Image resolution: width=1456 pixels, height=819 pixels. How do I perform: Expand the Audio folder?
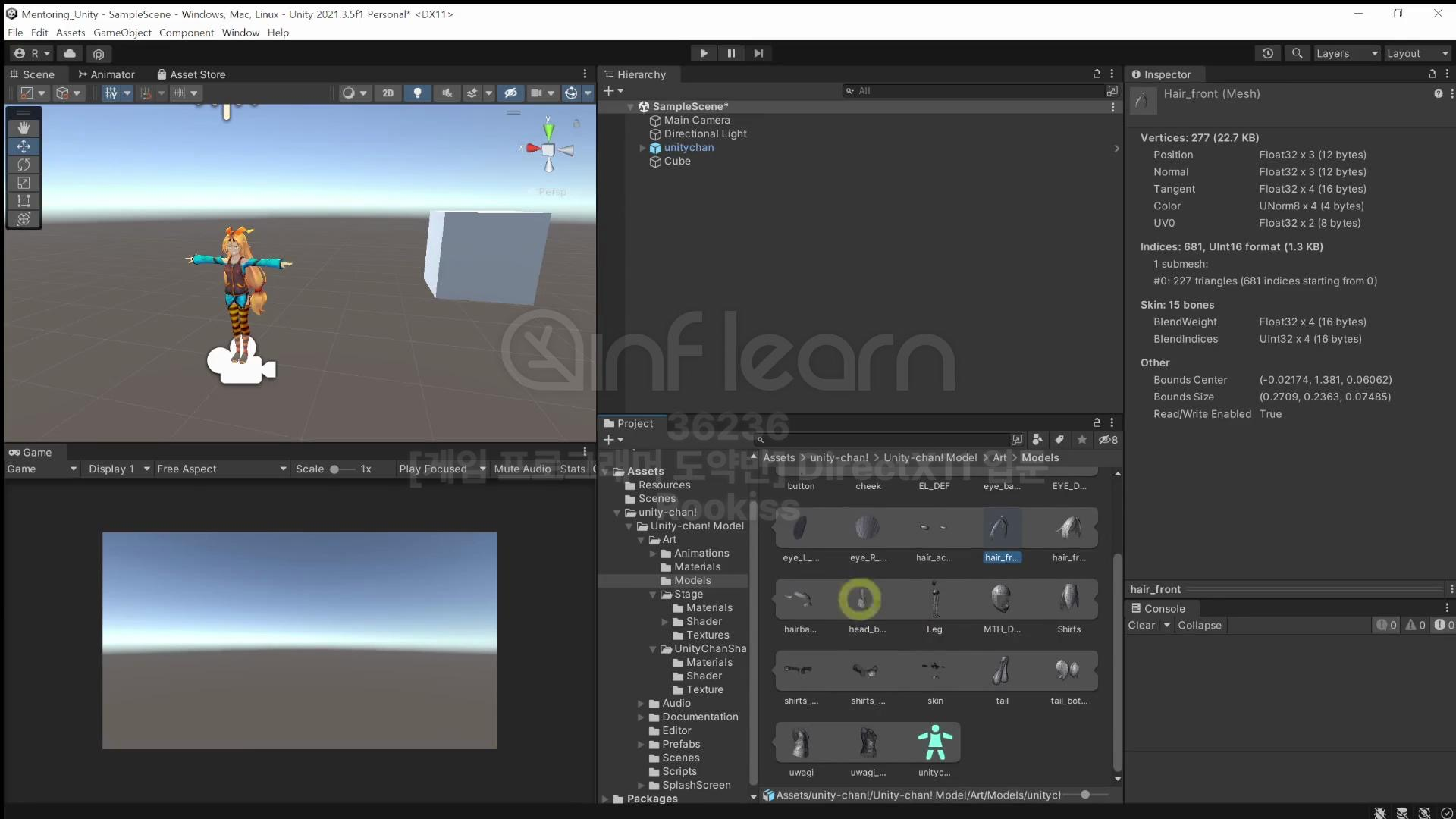[641, 704]
